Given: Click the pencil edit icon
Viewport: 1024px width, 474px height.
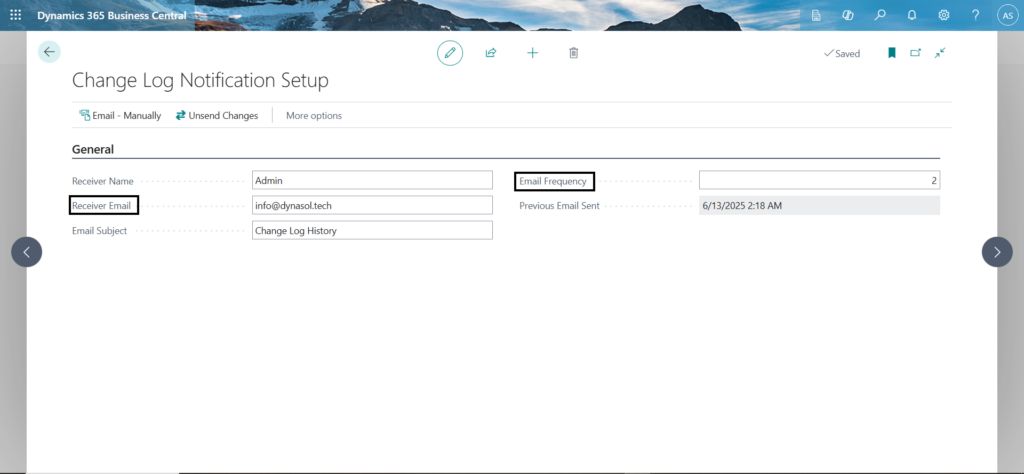Looking at the screenshot, I should (450, 53).
